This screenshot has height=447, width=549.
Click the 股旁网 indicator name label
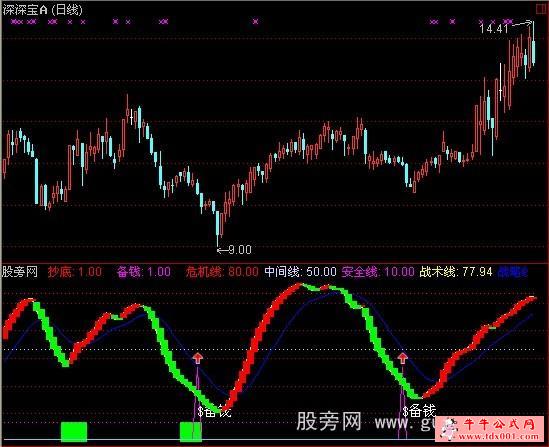point(20,272)
